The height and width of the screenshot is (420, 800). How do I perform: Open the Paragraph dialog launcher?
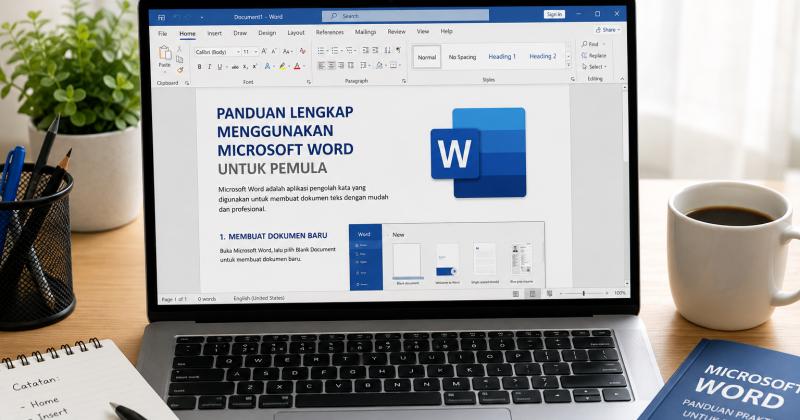tap(404, 81)
